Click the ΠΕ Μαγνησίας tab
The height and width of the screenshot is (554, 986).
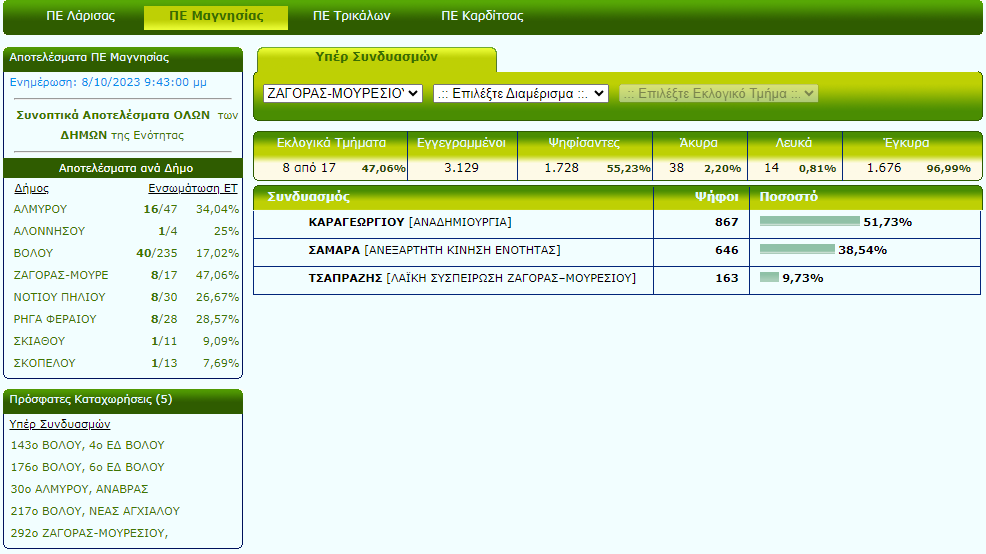click(x=216, y=17)
